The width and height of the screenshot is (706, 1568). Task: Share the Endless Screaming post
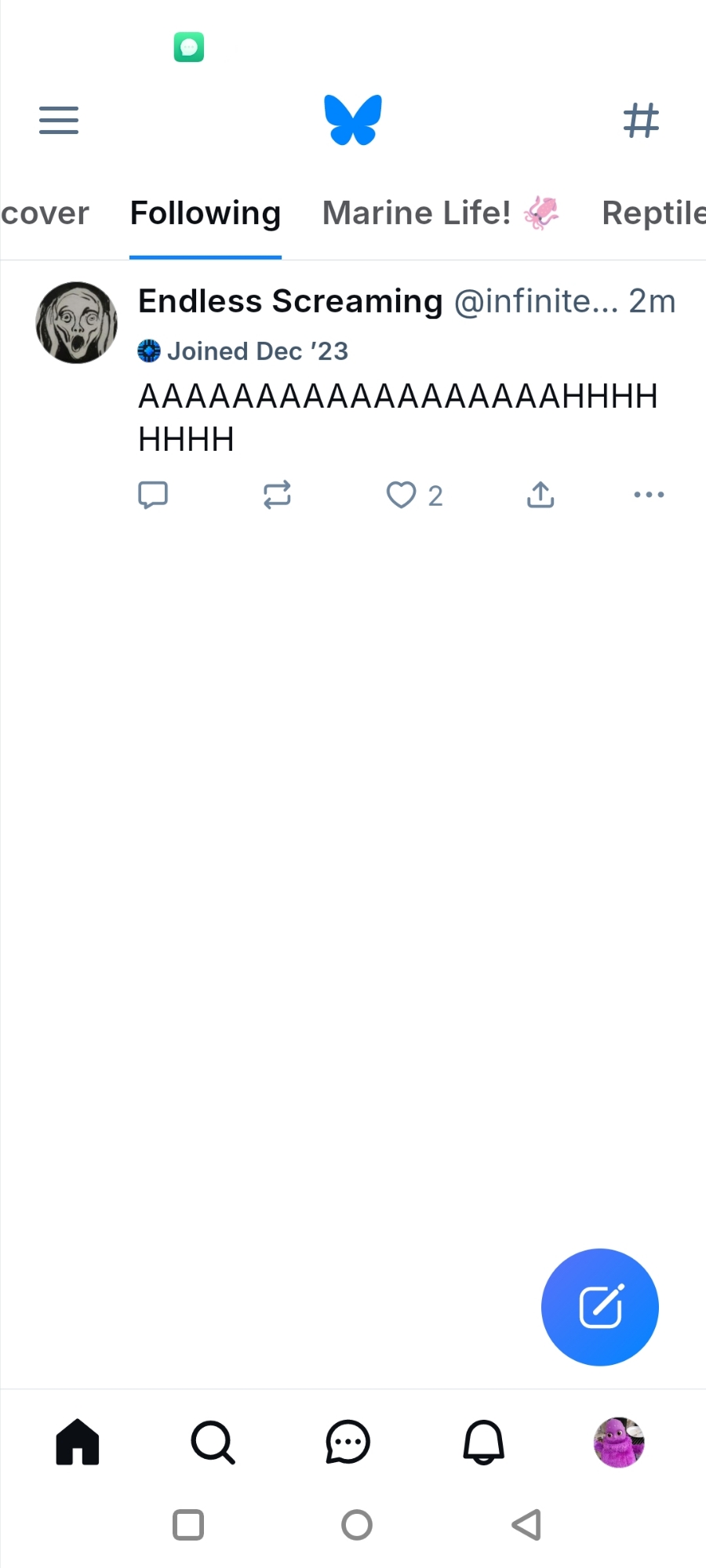pyautogui.click(x=540, y=495)
